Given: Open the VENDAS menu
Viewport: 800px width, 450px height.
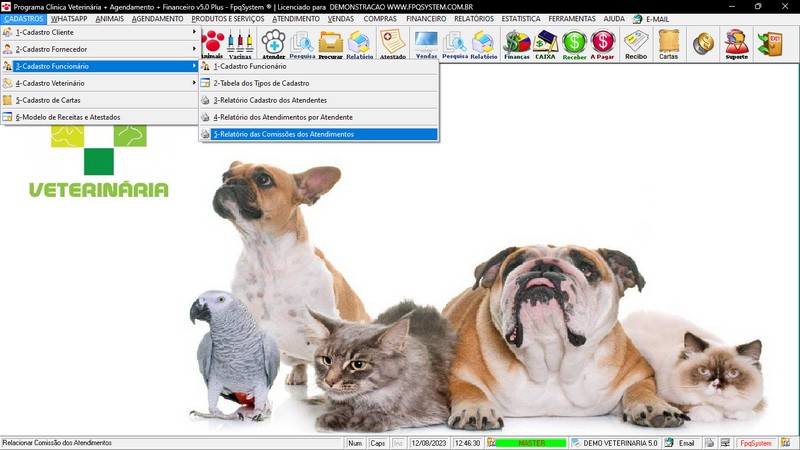Looking at the screenshot, I should tap(341, 19).
